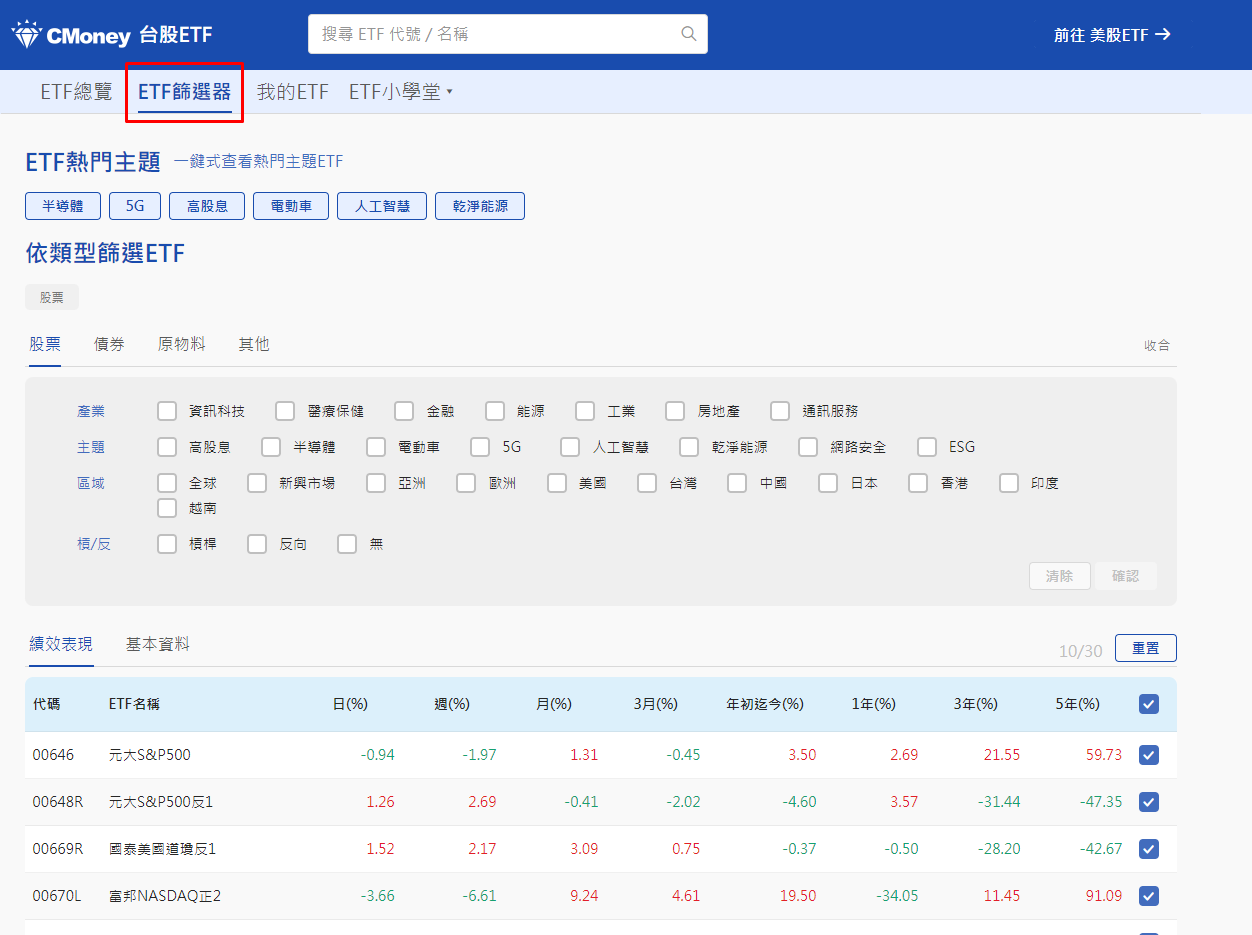The image size is (1252, 935).
Task: Uncheck the select-all checkbox in table header
Action: (1148, 703)
